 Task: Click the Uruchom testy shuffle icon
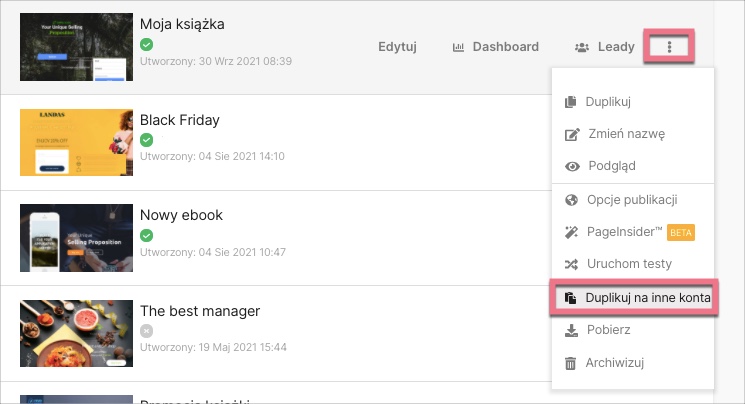[571, 264]
